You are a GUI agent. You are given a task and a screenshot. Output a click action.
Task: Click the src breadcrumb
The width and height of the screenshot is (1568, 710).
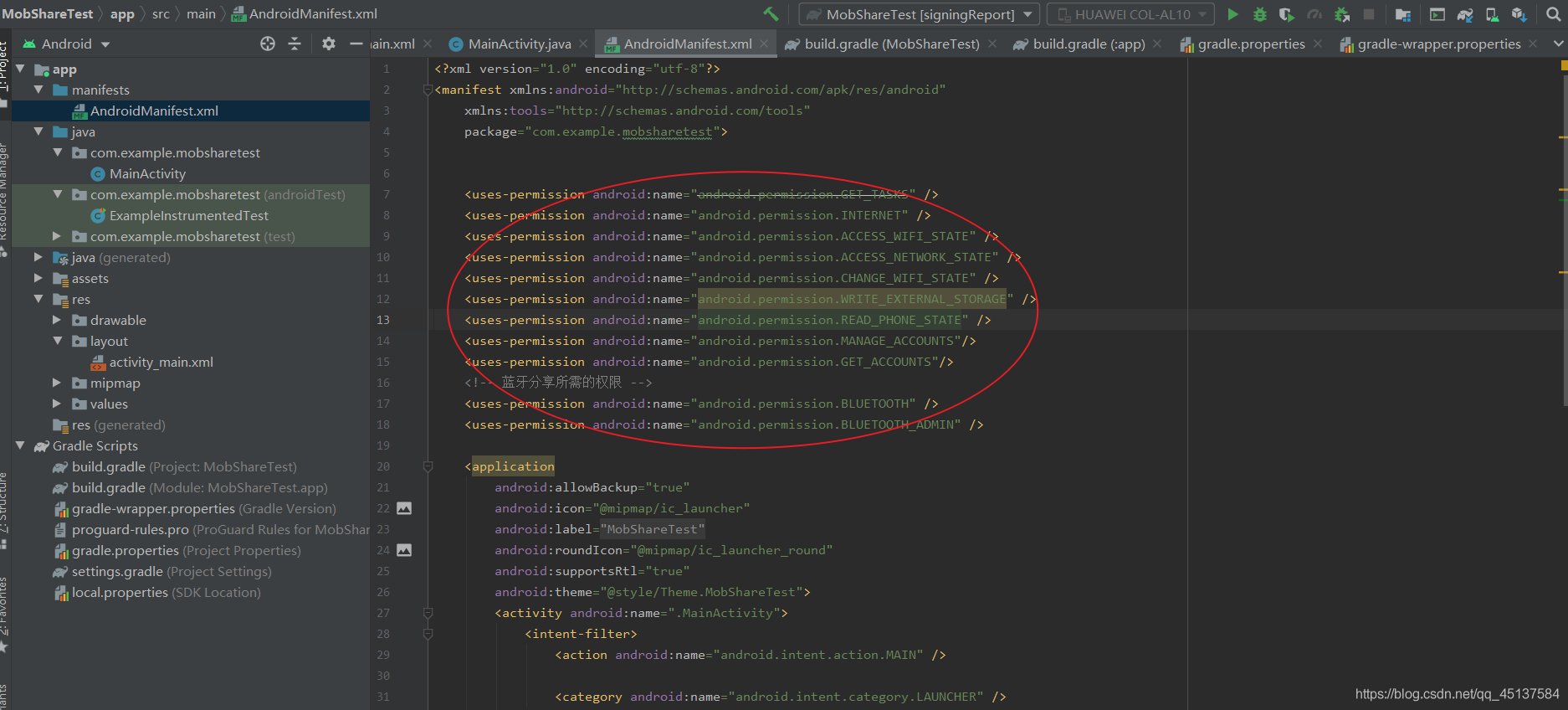(x=161, y=14)
